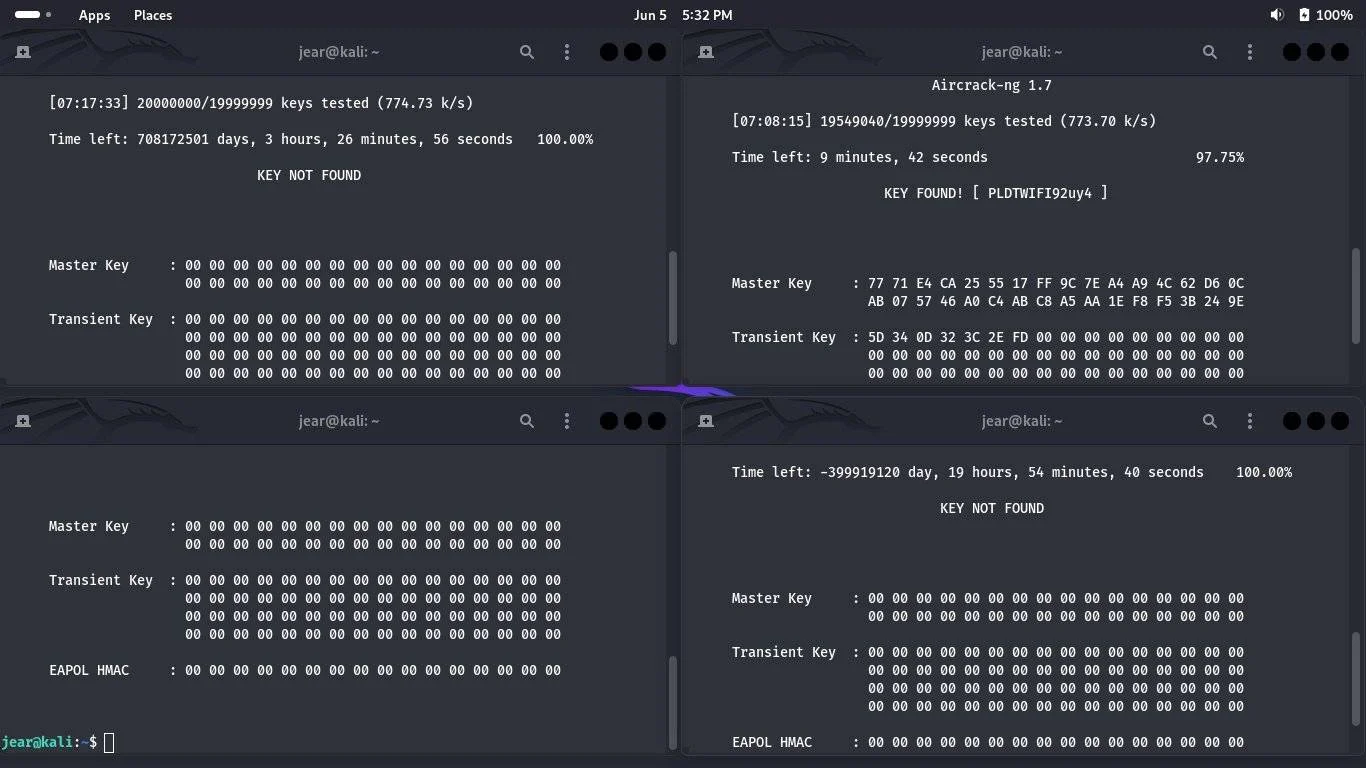Click search icon in bottom-right terminal
The image size is (1366, 768).
(1210, 421)
